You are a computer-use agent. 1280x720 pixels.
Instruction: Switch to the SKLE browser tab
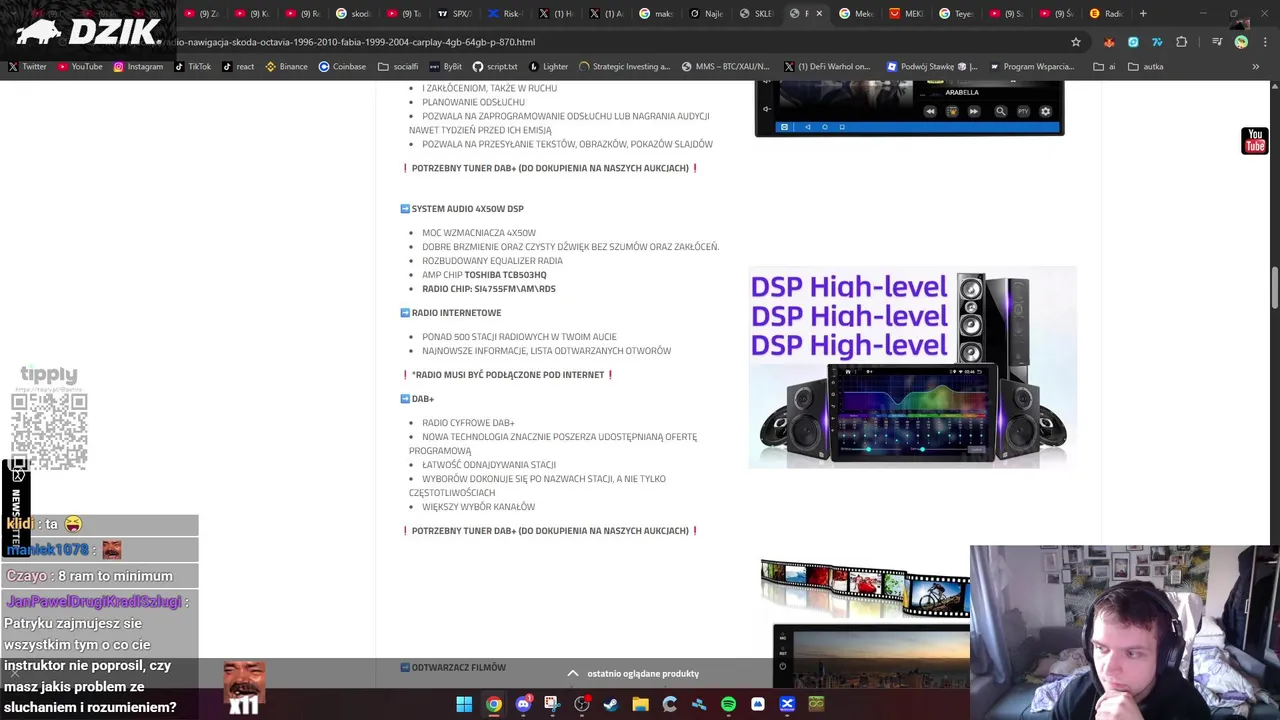tap(756, 14)
